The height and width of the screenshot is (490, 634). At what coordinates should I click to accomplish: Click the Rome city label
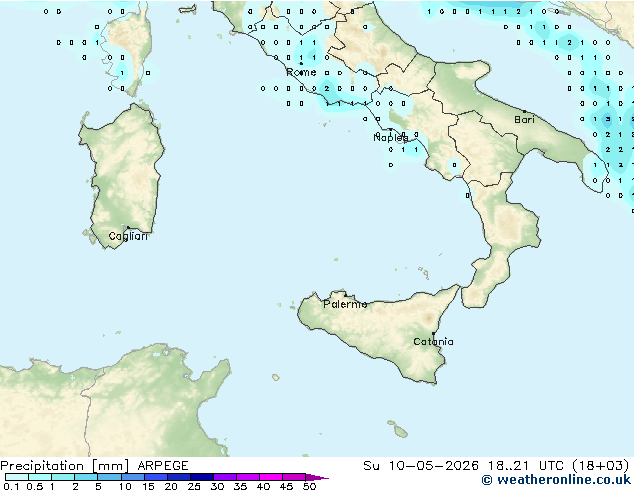tap(301, 72)
